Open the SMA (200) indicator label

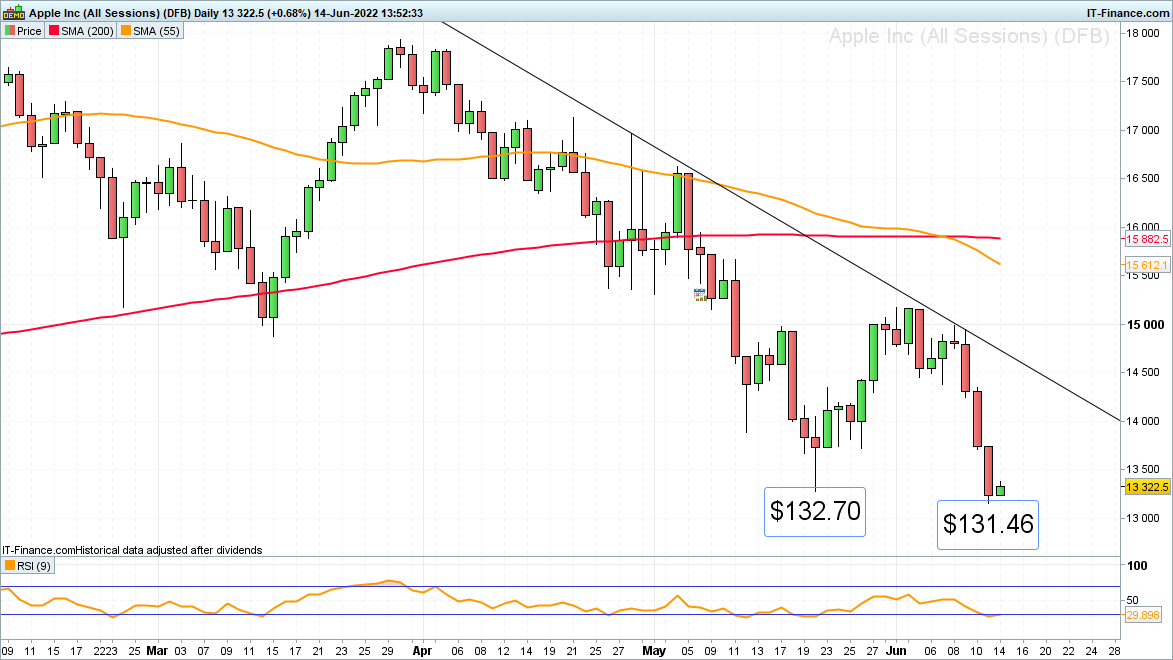[x=81, y=31]
